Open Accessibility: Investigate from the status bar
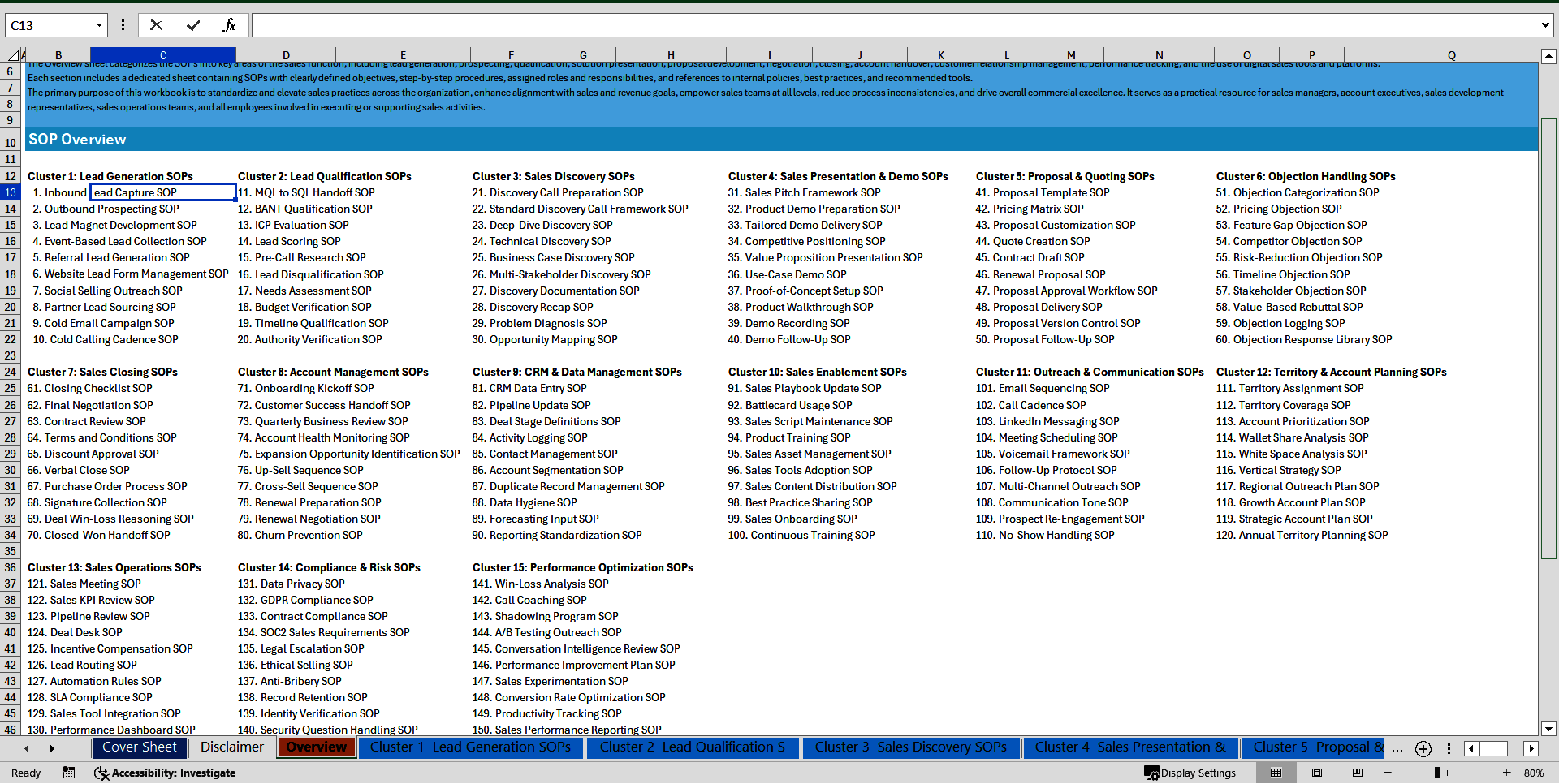Image resolution: width=1559 pixels, height=784 pixels. (164, 773)
